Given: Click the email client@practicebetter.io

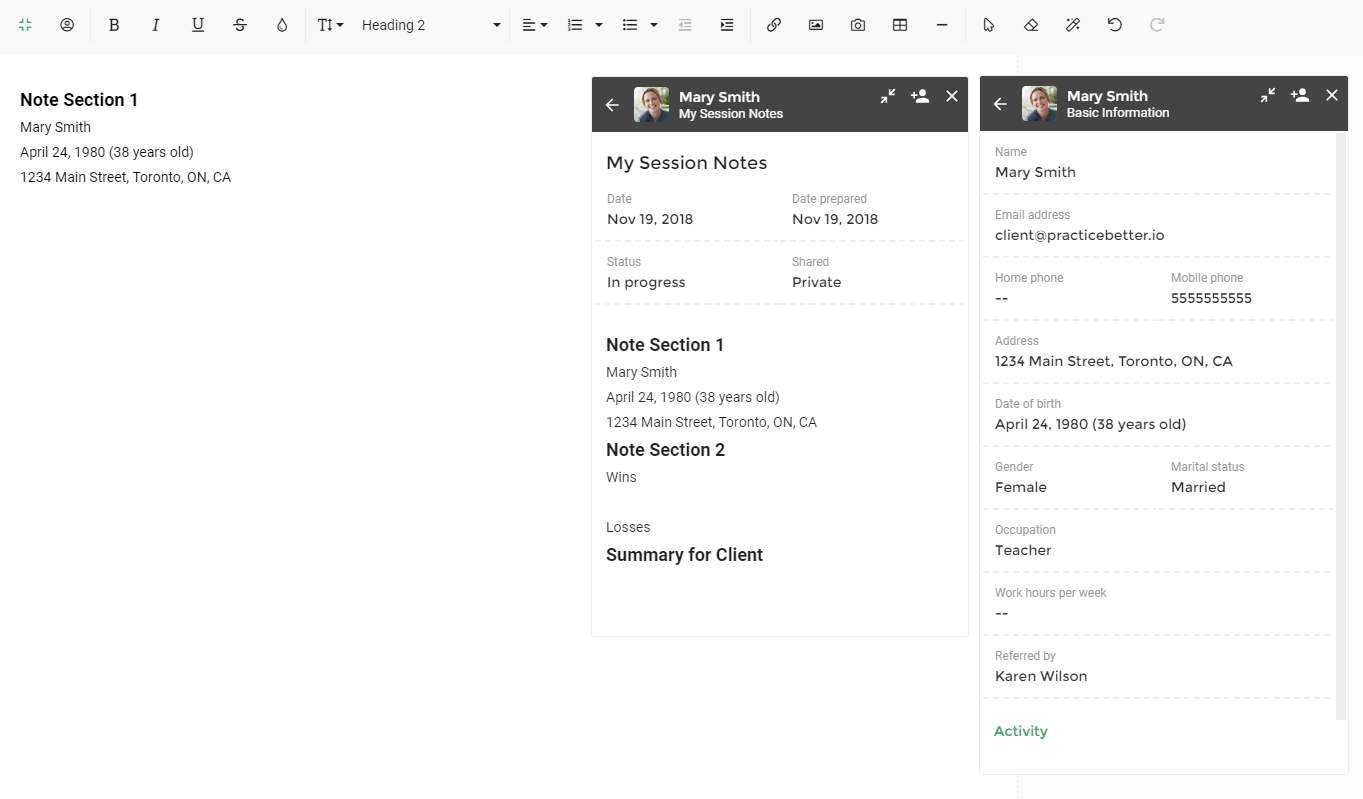Looking at the screenshot, I should click(x=1079, y=235).
